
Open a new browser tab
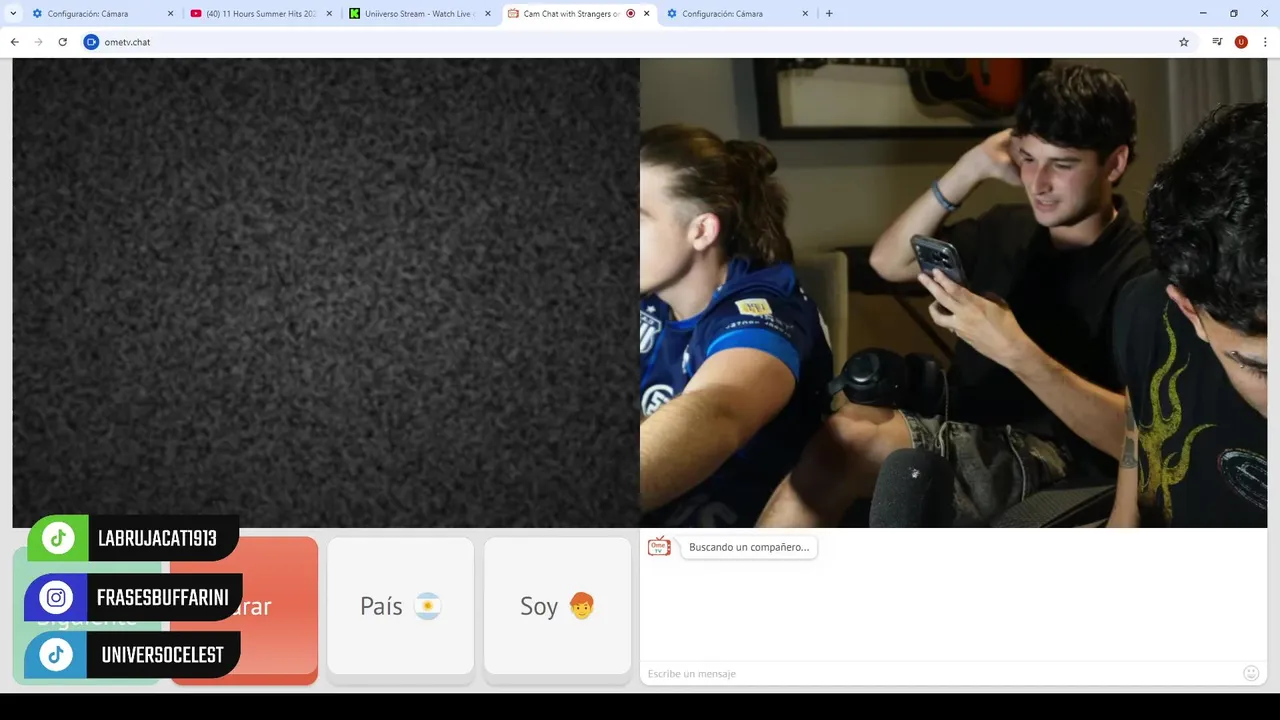tap(829, 14)
